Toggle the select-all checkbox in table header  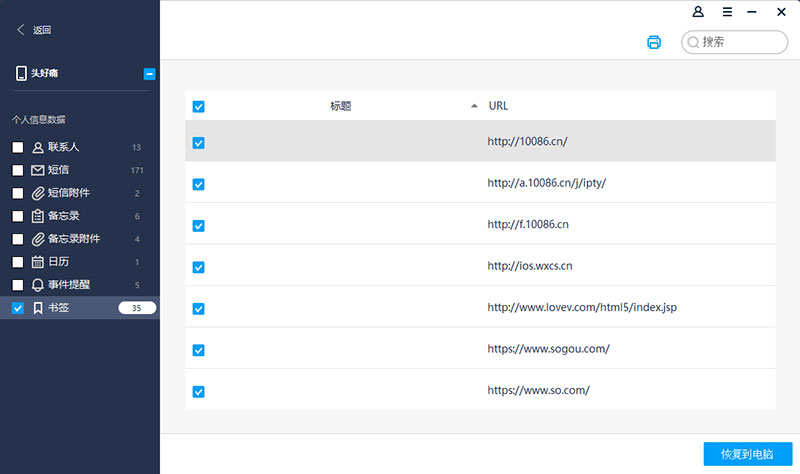tap(198, 106)
